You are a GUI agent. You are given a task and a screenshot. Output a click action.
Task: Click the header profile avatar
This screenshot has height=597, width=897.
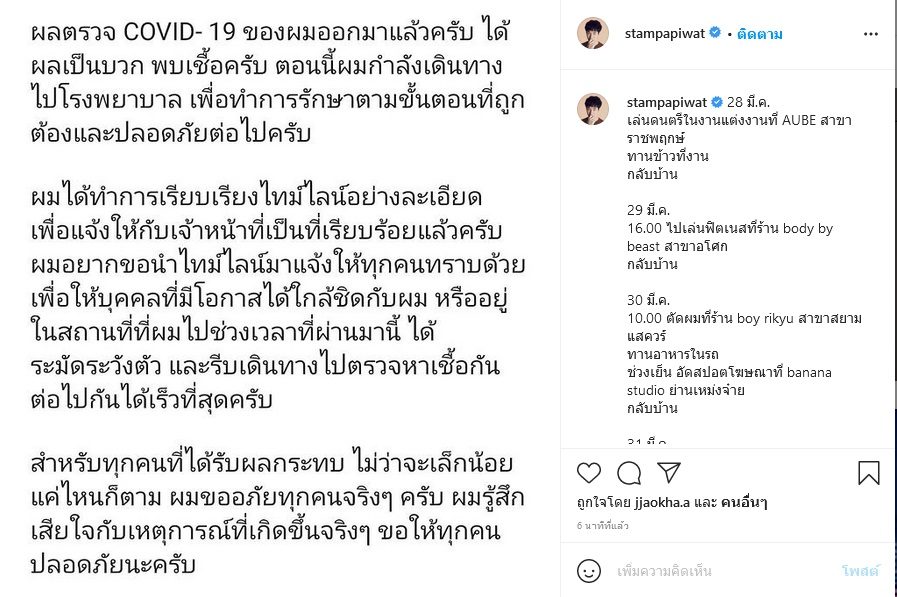coord(593,33)
